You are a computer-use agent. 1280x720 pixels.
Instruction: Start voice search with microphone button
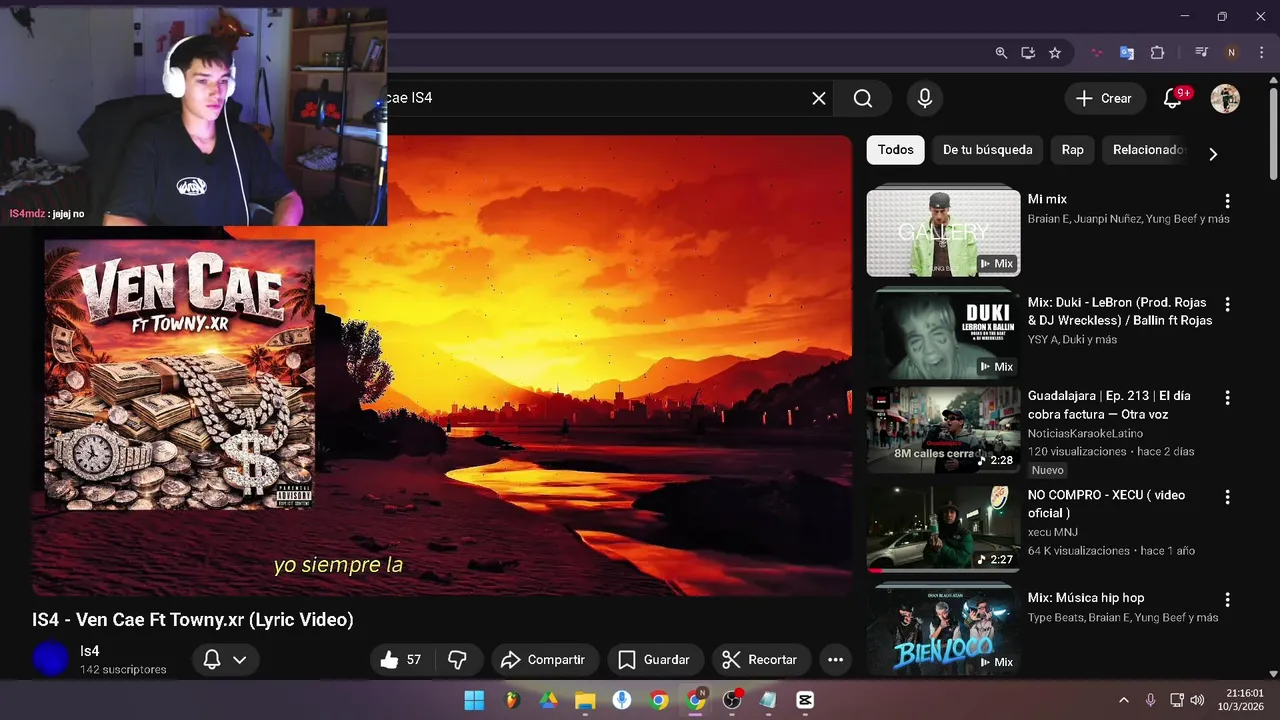click(925, 98)
